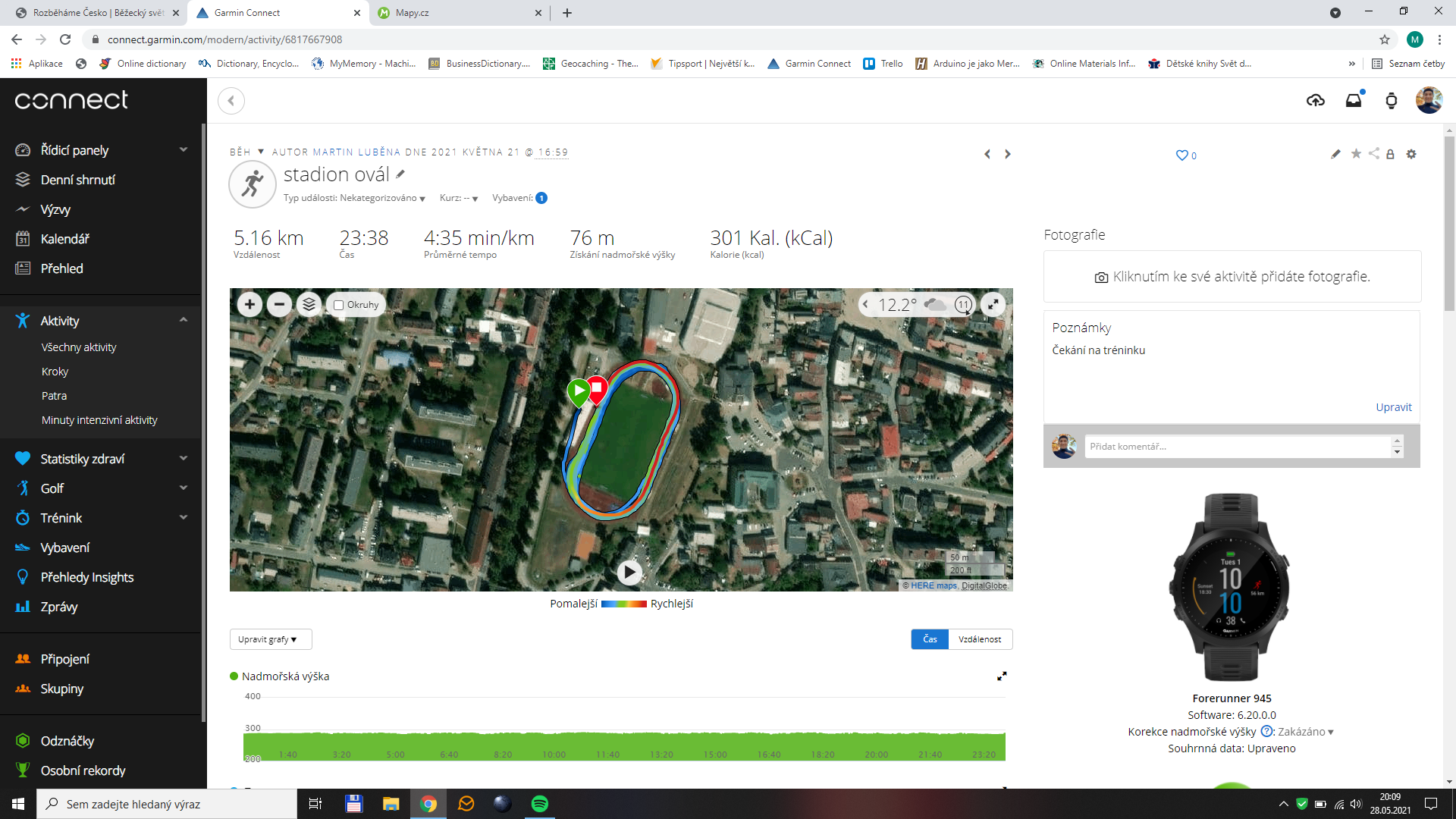
Task: Open elevation correction Zakázáno dropdown
Action: pos(1305,732)
